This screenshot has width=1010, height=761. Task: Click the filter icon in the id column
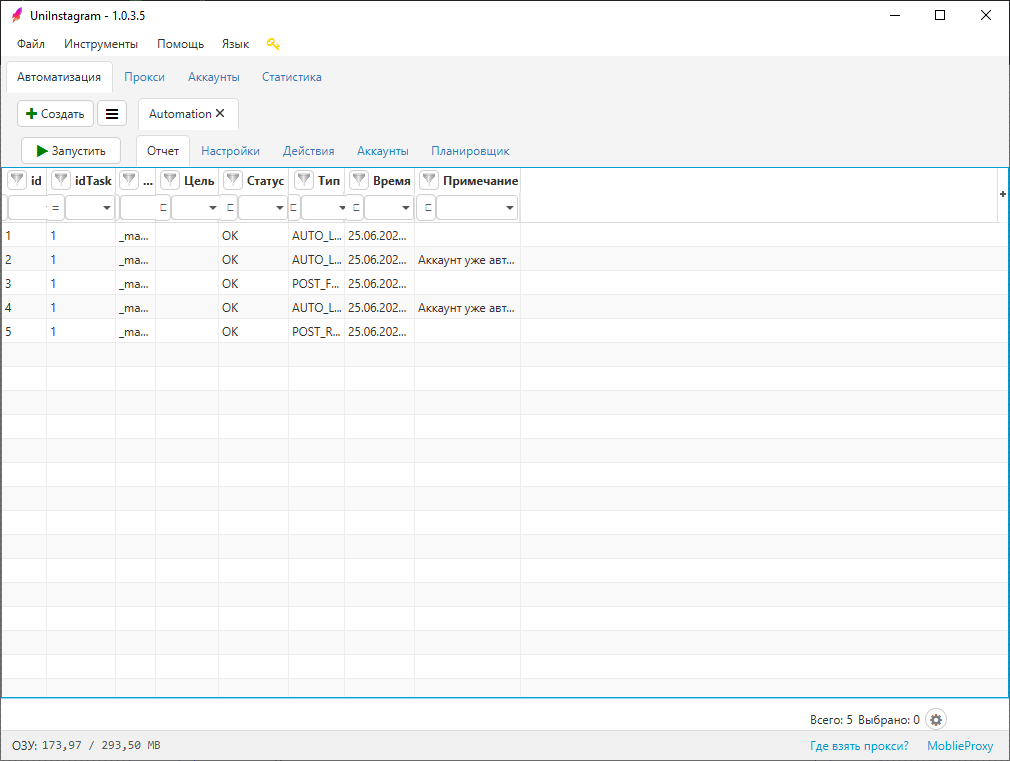point(17,181)
